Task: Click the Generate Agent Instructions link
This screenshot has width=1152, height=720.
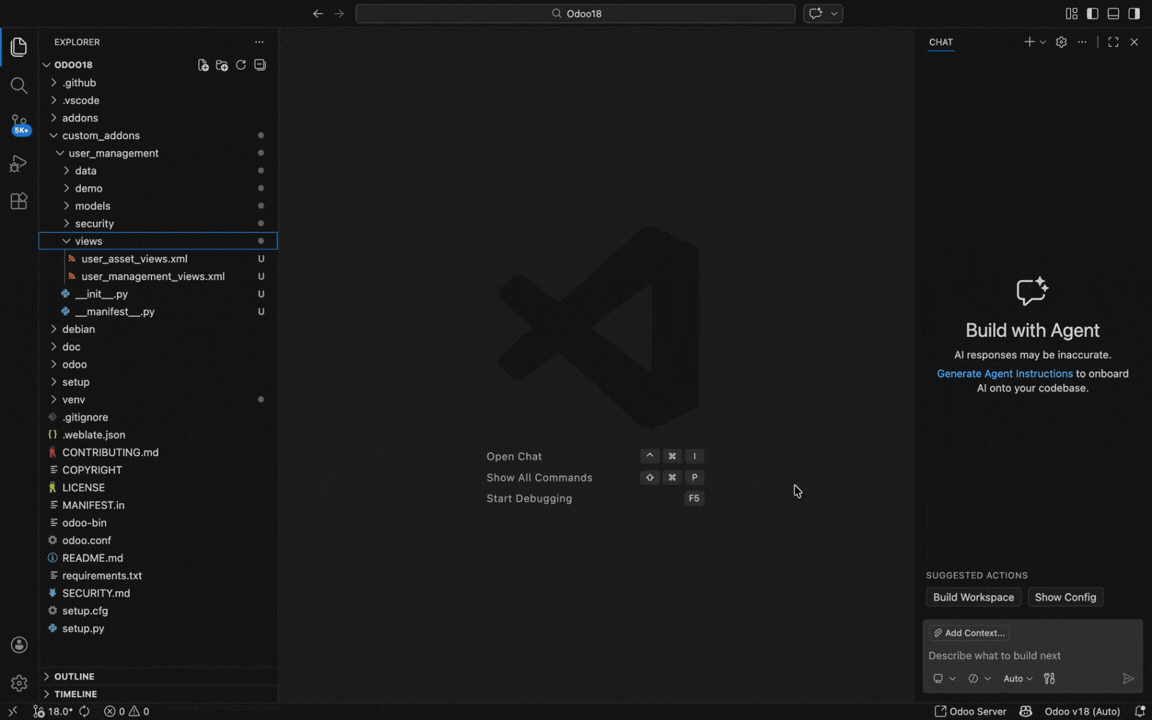Action: coord(1004,374)
